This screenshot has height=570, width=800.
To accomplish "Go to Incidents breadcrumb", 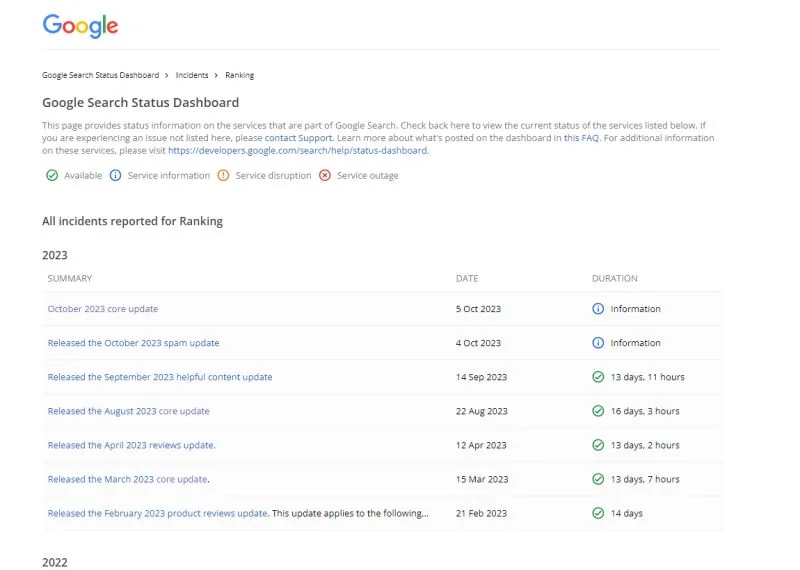I will [192, 75].
